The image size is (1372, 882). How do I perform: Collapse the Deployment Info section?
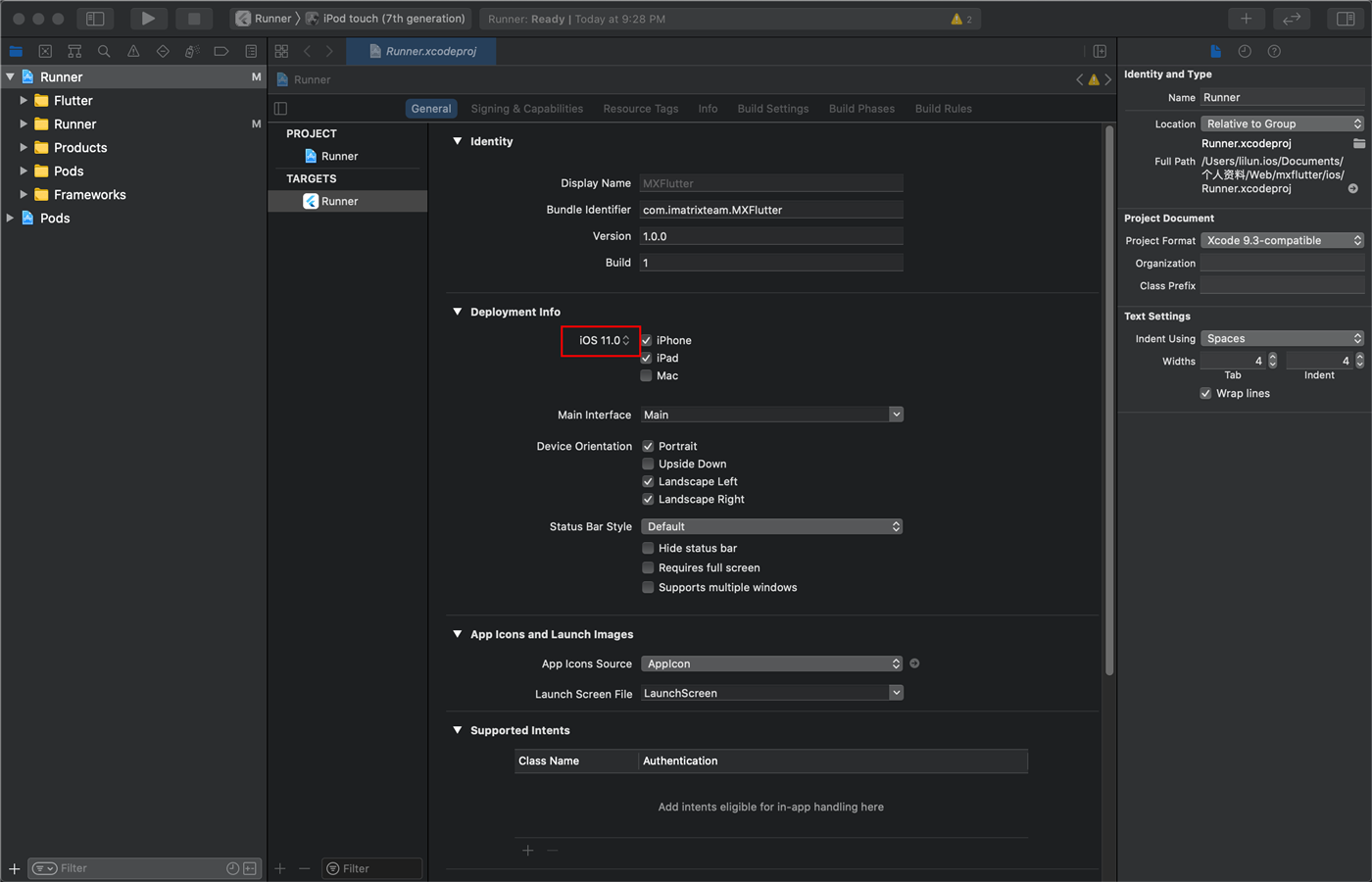coord(457,312)
